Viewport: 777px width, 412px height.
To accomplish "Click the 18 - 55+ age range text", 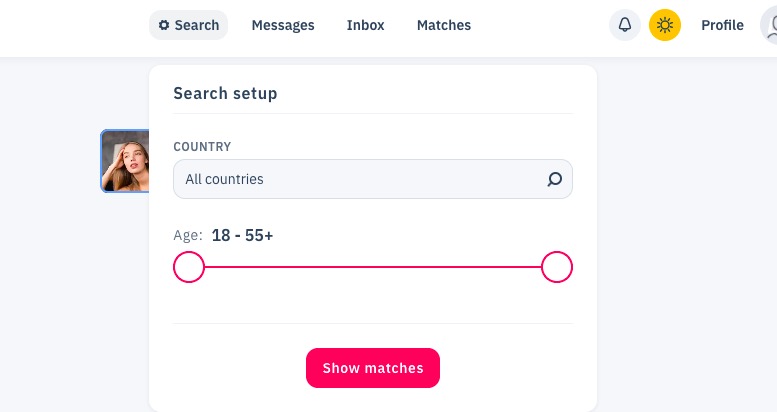I will [x=242, y=235].
